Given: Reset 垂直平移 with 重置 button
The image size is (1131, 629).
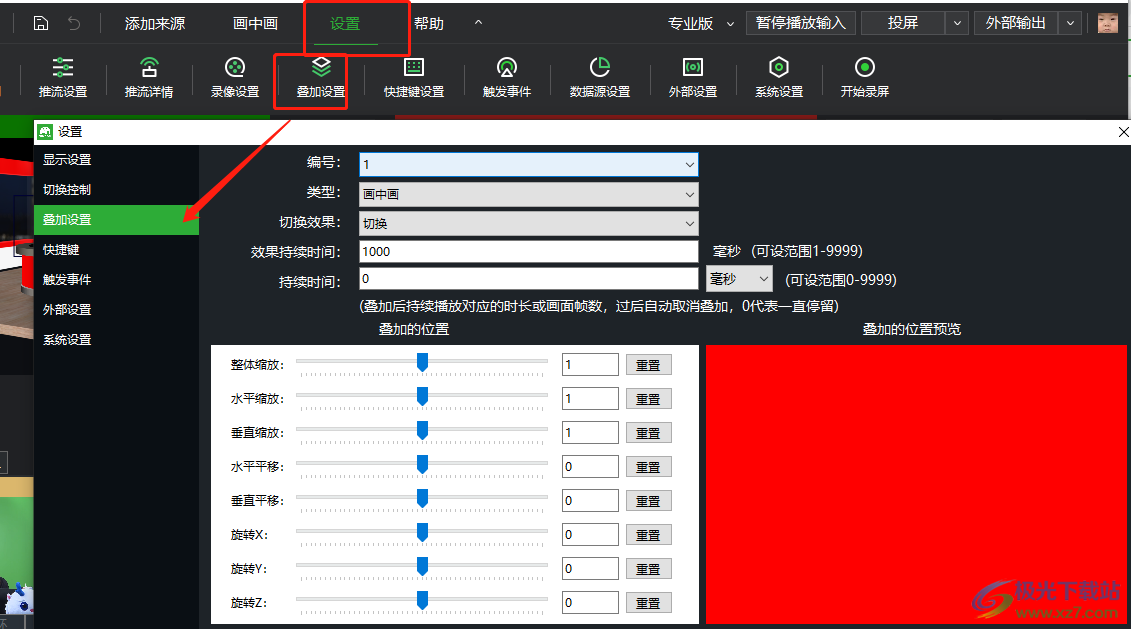Looking at the screenshot, I should 648,501.
